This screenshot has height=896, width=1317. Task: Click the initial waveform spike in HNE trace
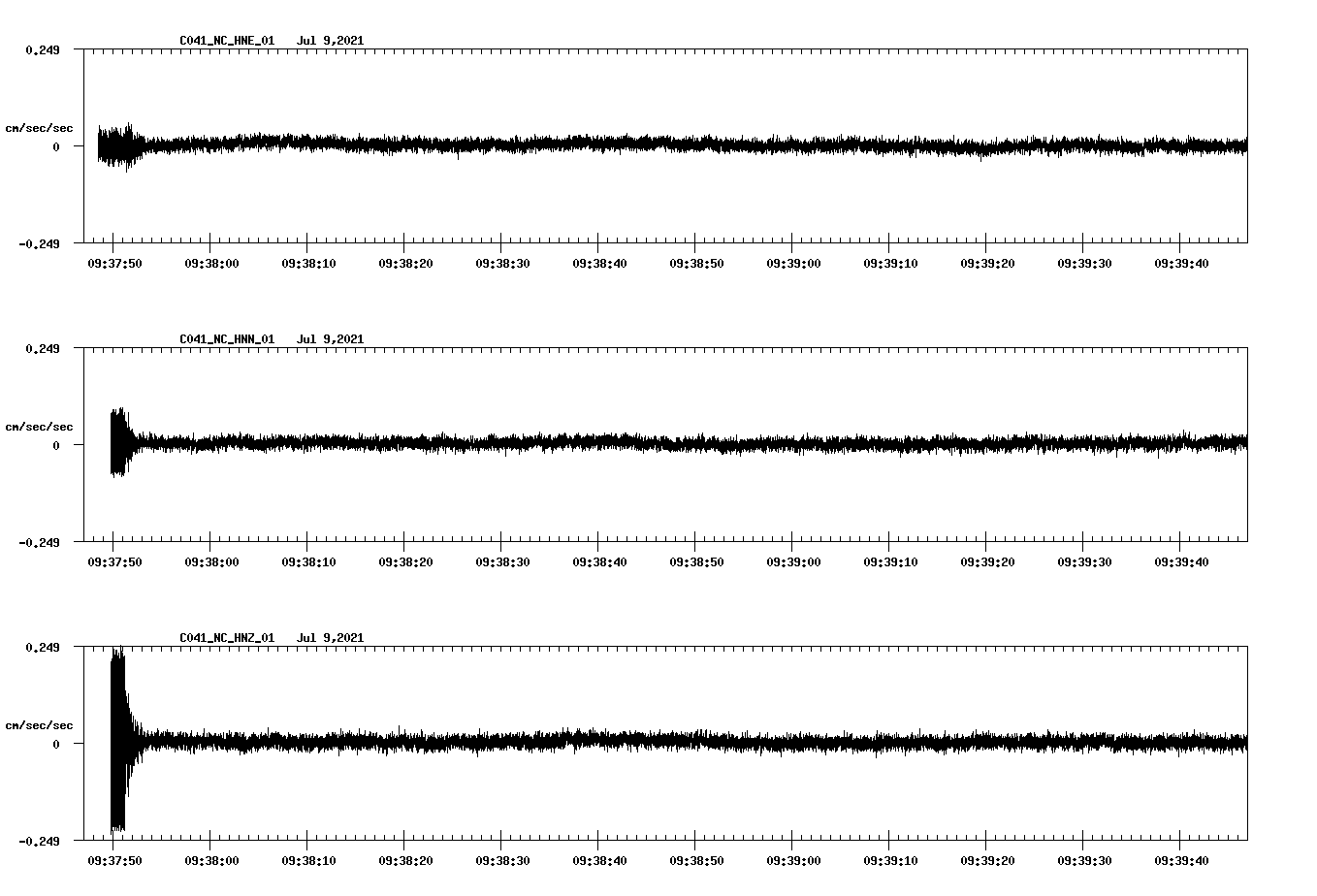[x=116, y=145]
